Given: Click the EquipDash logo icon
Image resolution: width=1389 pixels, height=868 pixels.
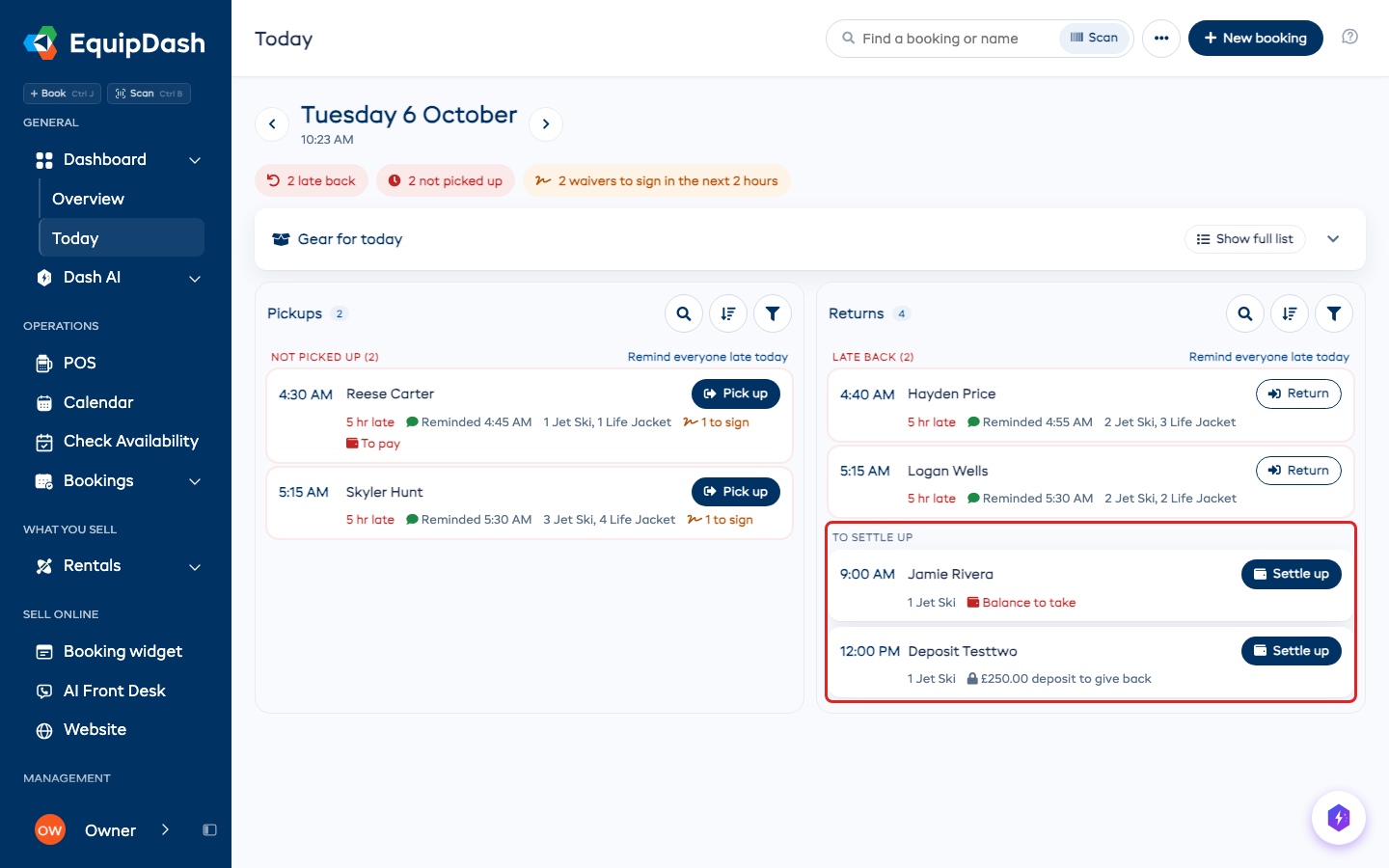Looking at the screenshot, I should click(x=41, y=43).
